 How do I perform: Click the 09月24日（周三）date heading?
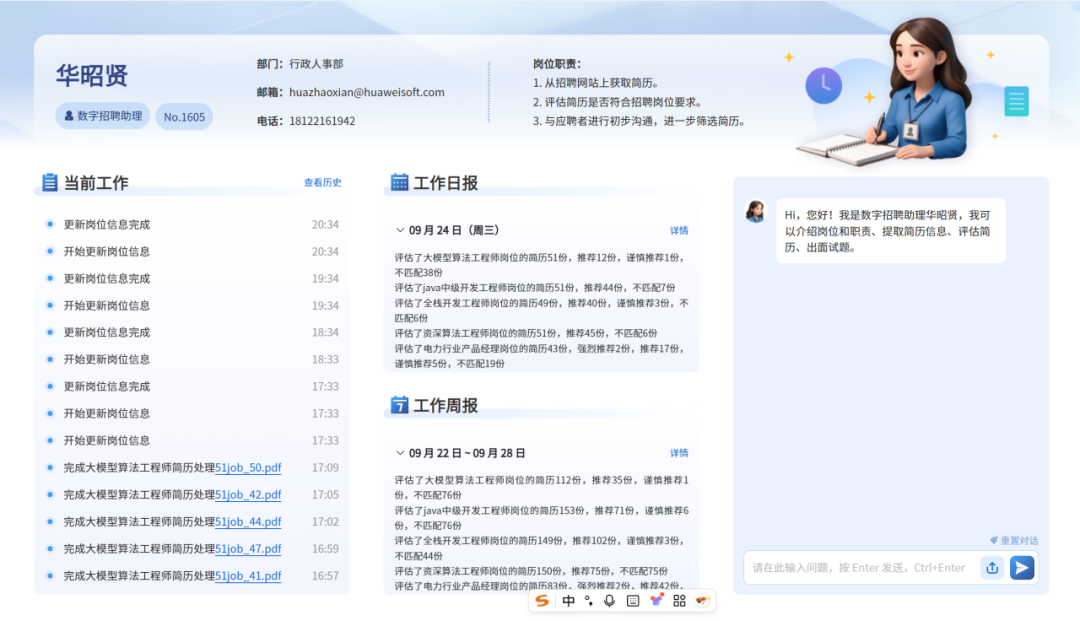[x=454, y=230]
